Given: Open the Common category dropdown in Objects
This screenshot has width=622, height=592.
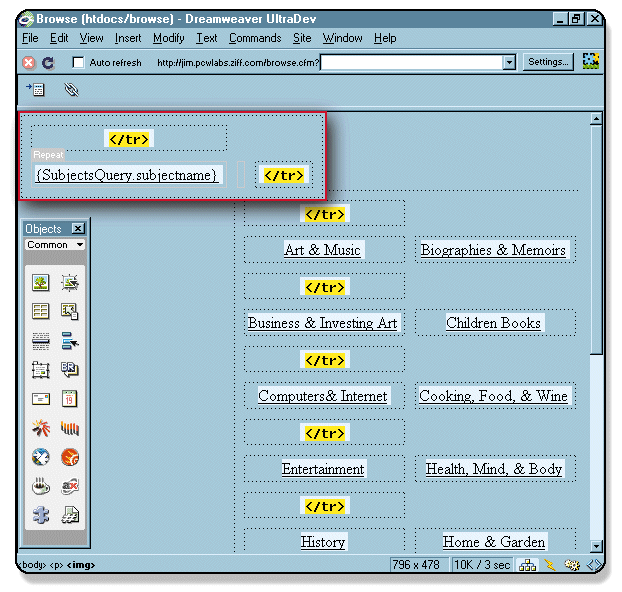Looking at the screenshot, I should (x=55, y=245).
